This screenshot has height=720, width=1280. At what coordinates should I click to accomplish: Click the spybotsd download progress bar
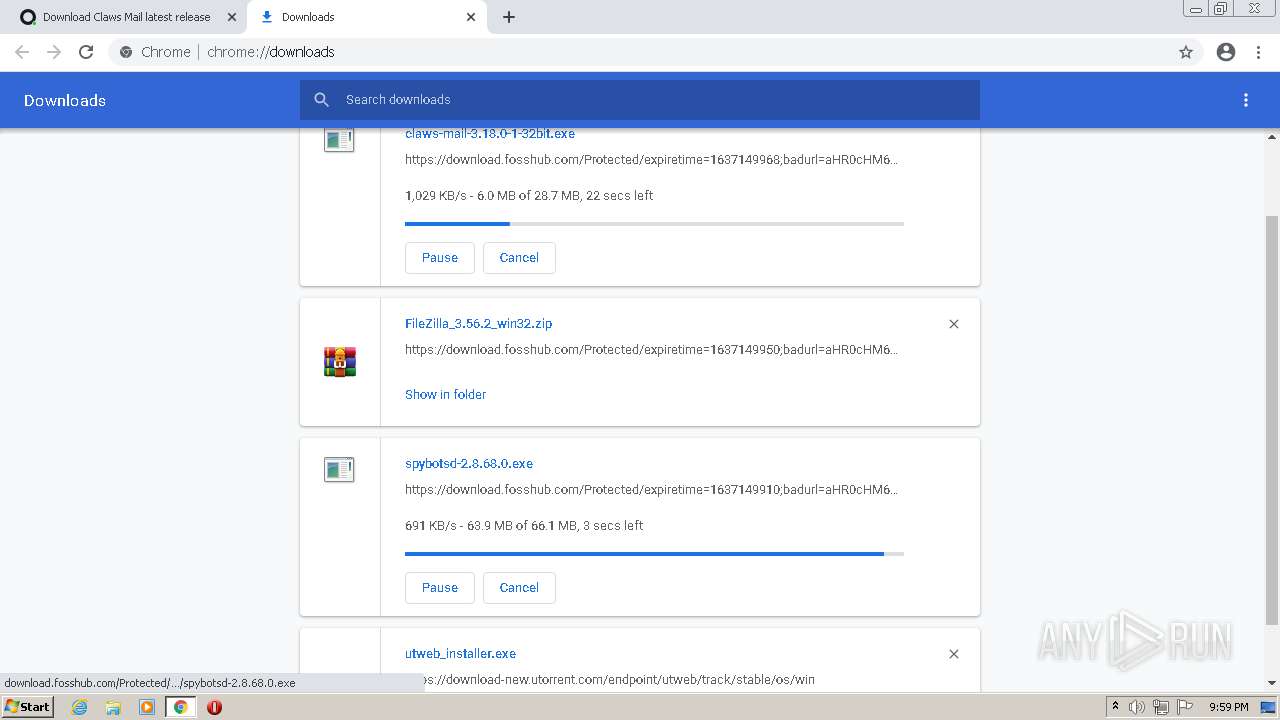click(654, 553)
